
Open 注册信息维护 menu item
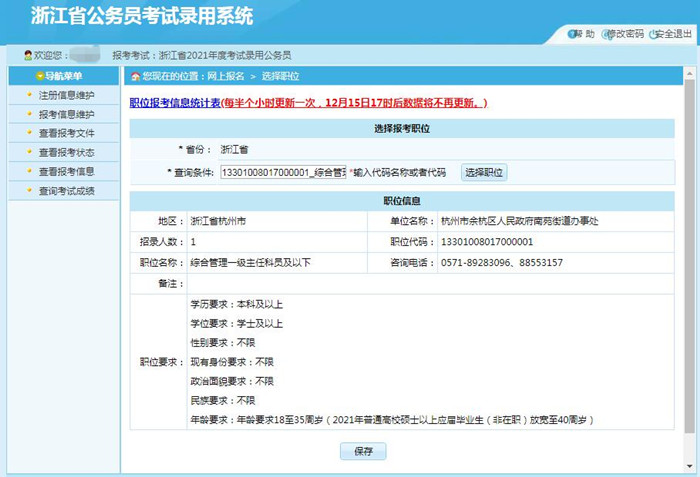(67, 95)
